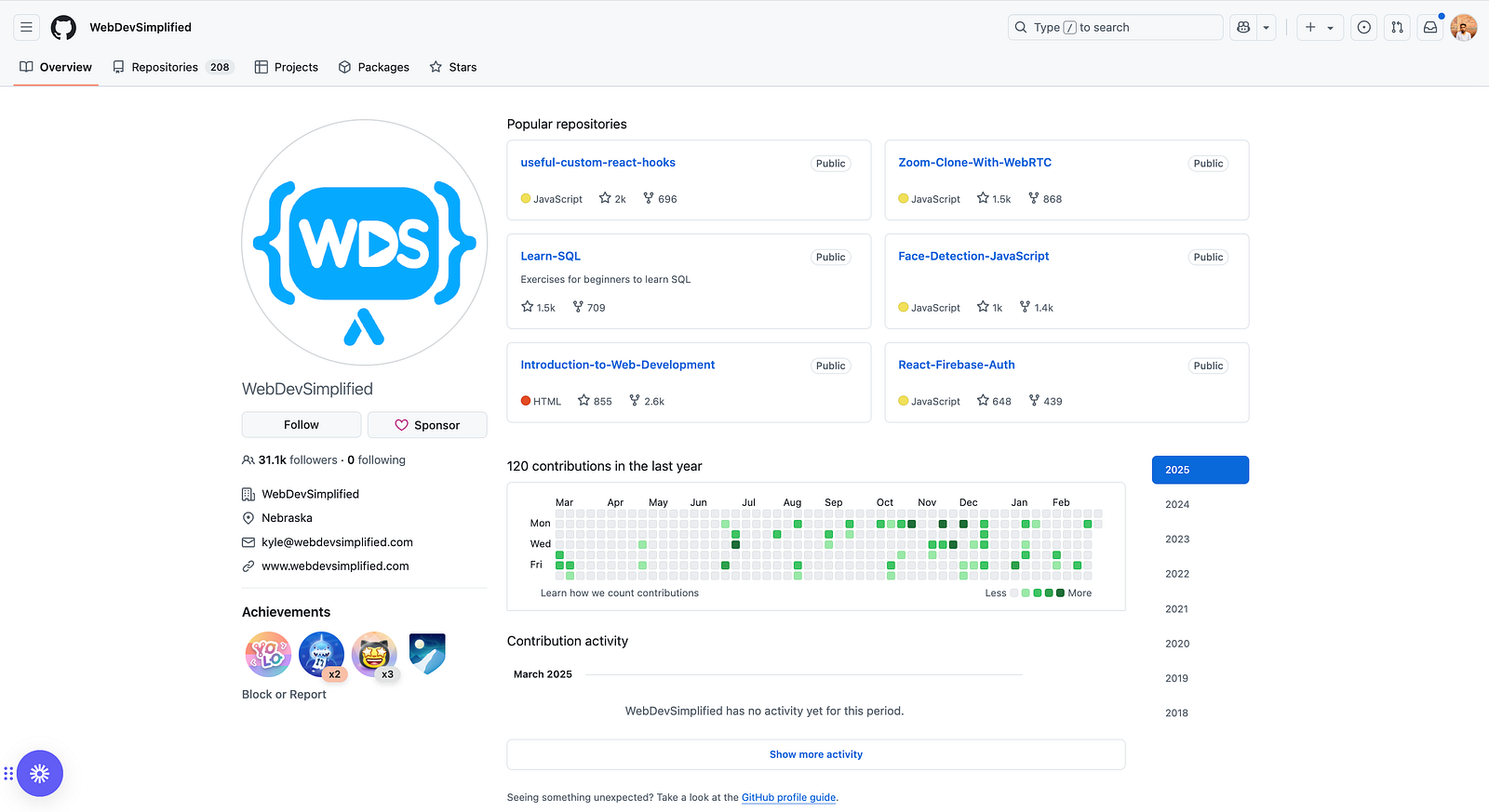Open the notifications inbox icon

point(1430,27)
